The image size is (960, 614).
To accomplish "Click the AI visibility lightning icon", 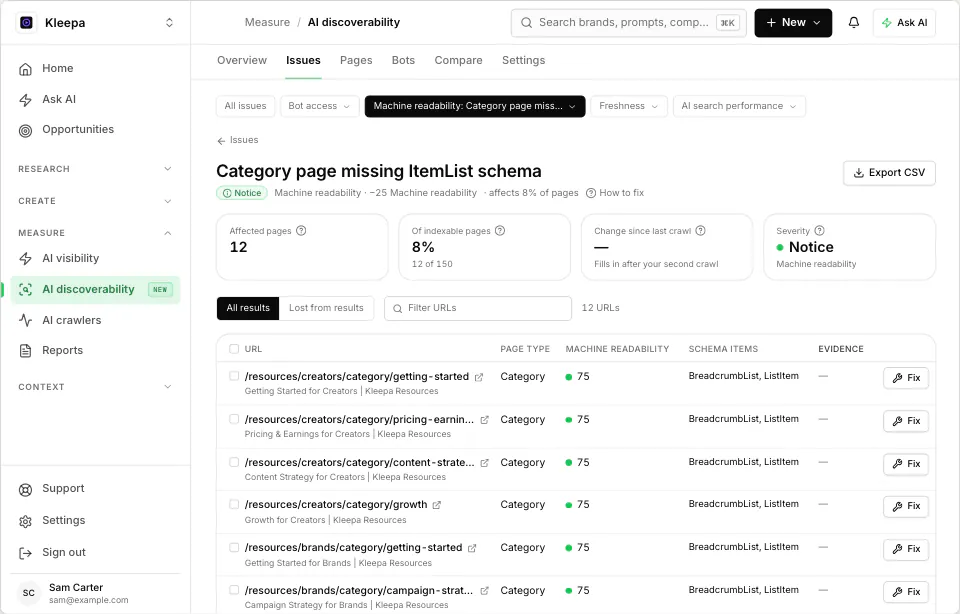I will pos(25,259).
